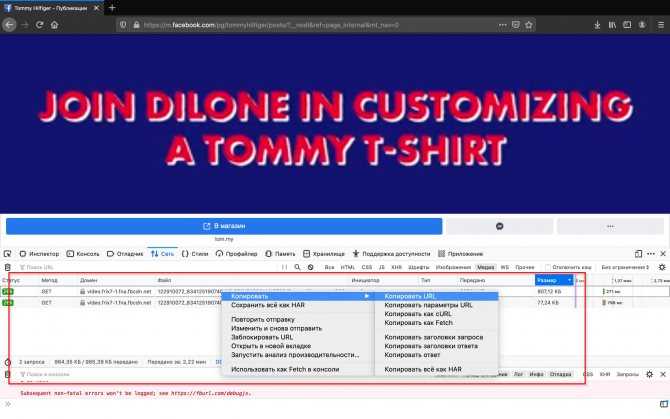Viewport: 670px width, 419px height.
Task: Toggle the Изображения network filter
Action: coord(453,267)
